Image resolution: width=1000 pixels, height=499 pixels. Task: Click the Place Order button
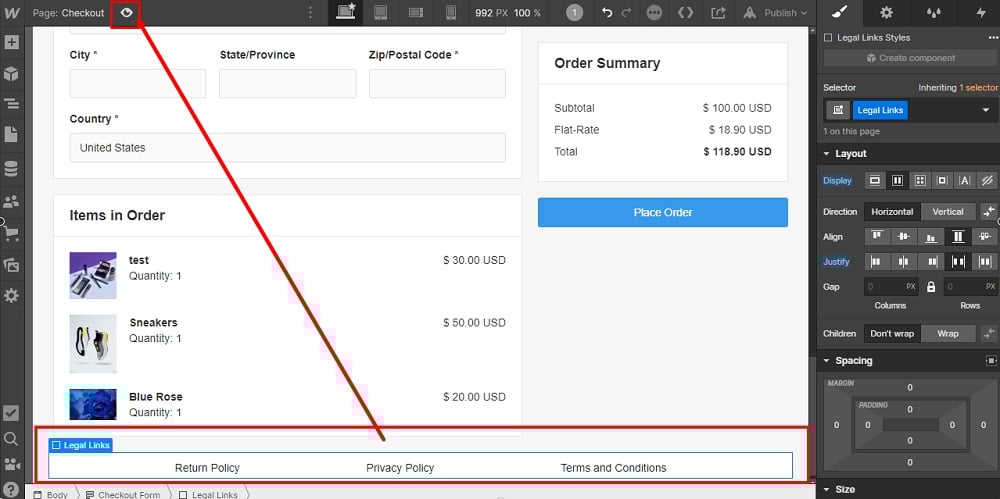pos(663,212)
